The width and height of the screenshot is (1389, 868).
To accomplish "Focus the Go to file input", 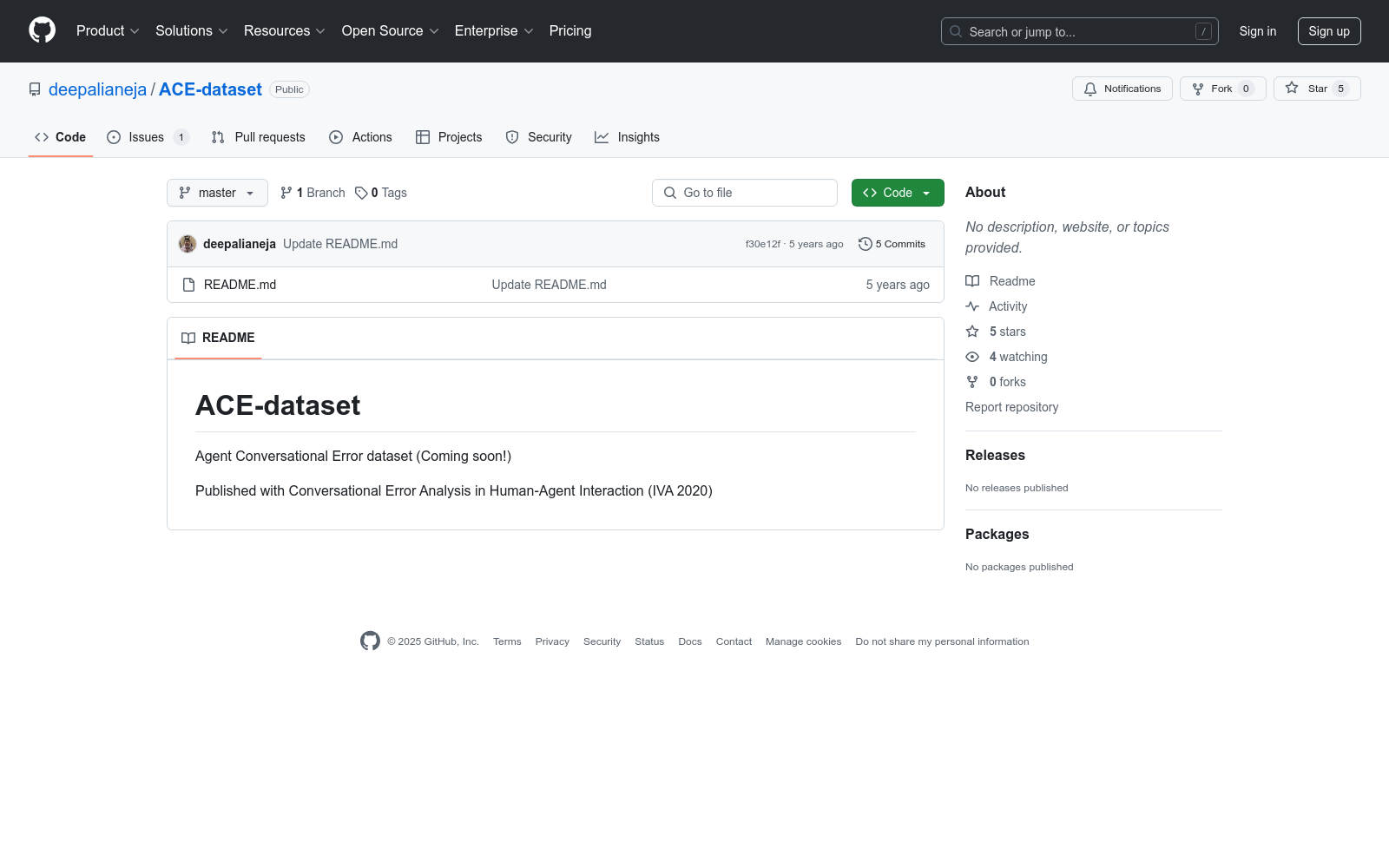I will (x=745, y=193).
